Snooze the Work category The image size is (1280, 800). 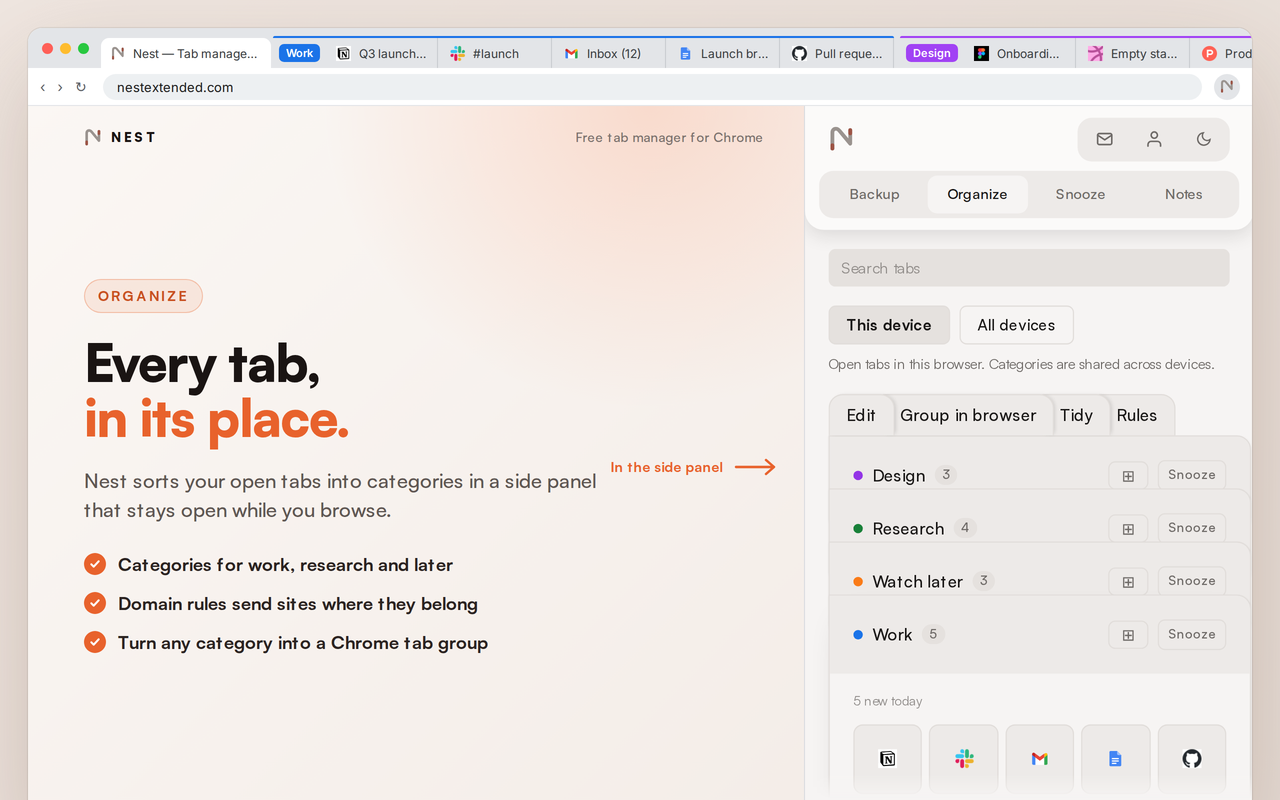click(1192, 634)
